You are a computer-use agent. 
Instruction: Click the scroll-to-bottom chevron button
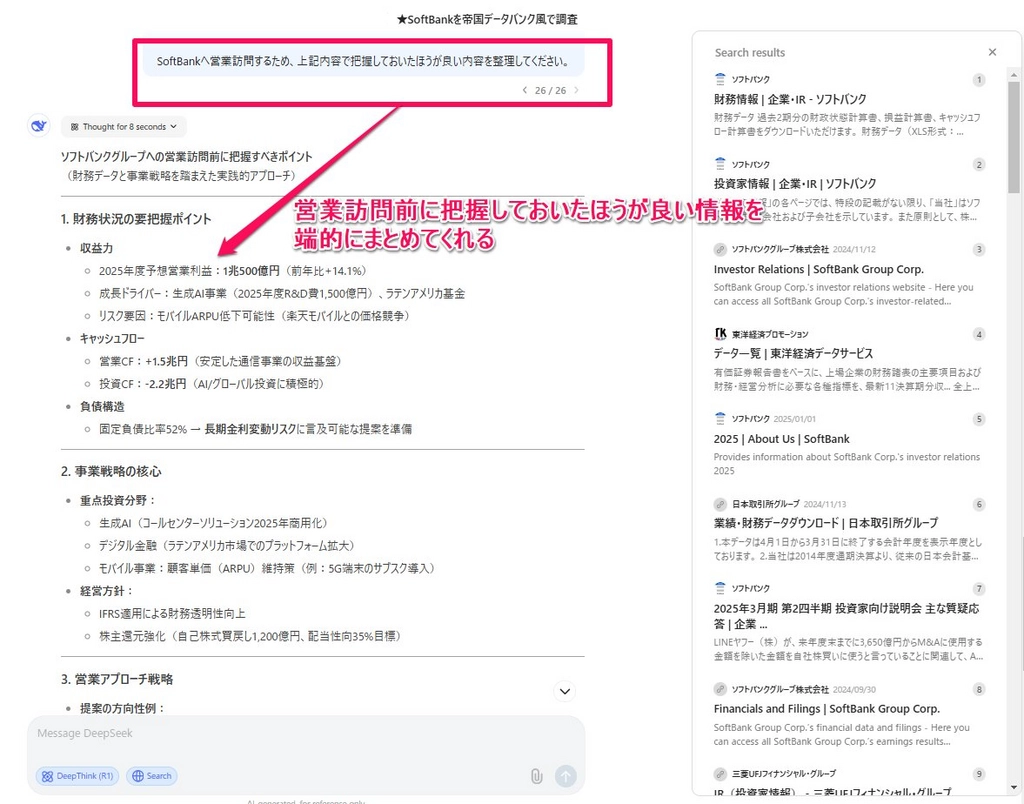pos(564,691)
